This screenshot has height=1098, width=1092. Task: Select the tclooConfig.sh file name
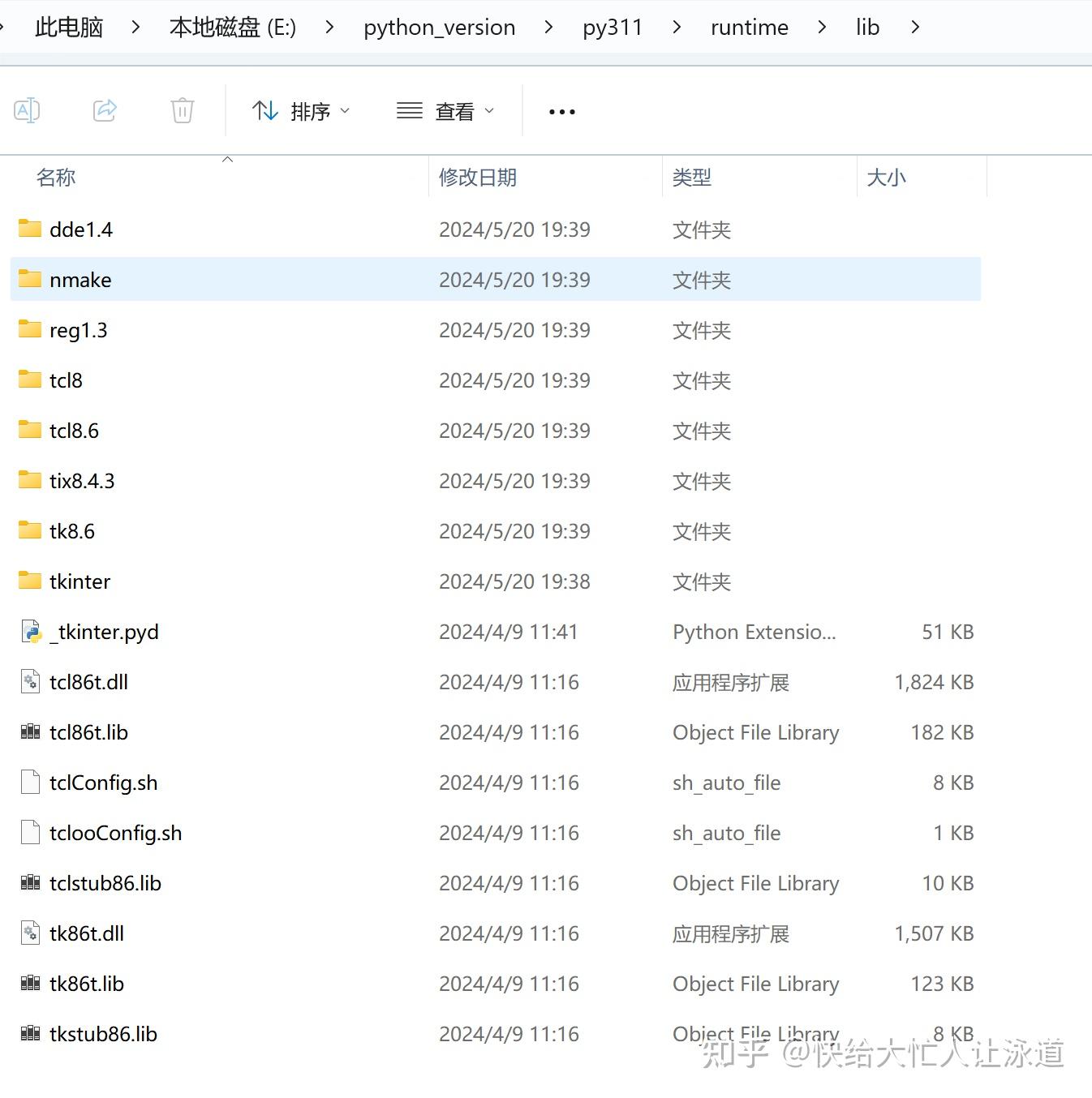pyautogui.click(x=115, y=833)
